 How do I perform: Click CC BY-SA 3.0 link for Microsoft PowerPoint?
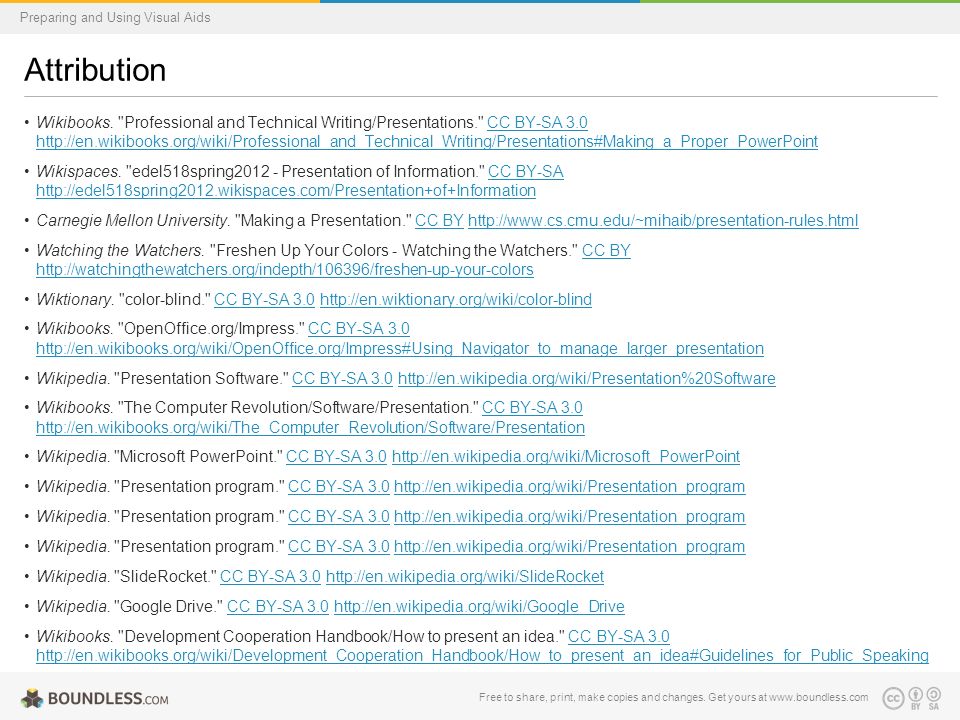coord(336,457)
